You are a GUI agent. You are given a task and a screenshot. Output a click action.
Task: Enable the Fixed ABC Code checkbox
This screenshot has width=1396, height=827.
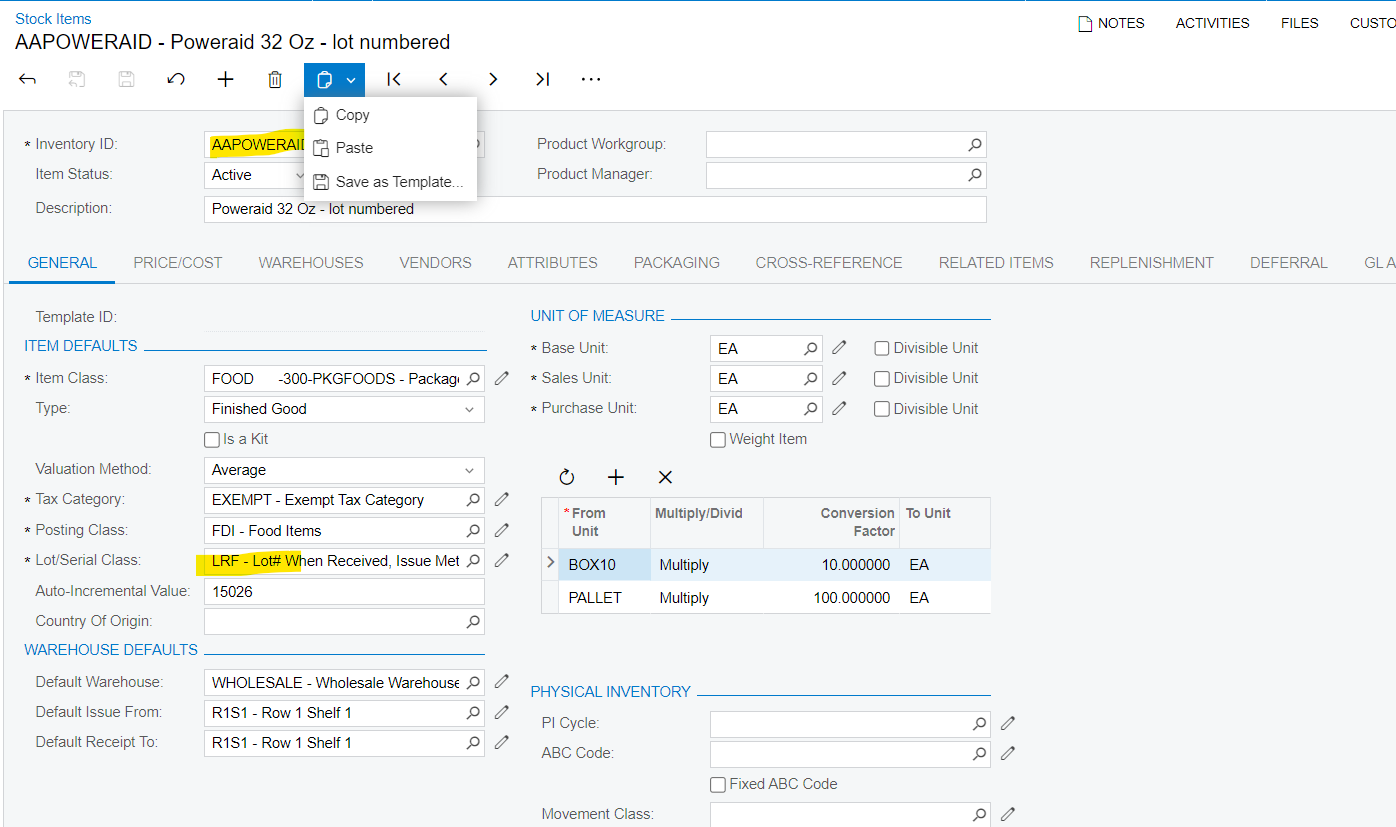(718, 784)
